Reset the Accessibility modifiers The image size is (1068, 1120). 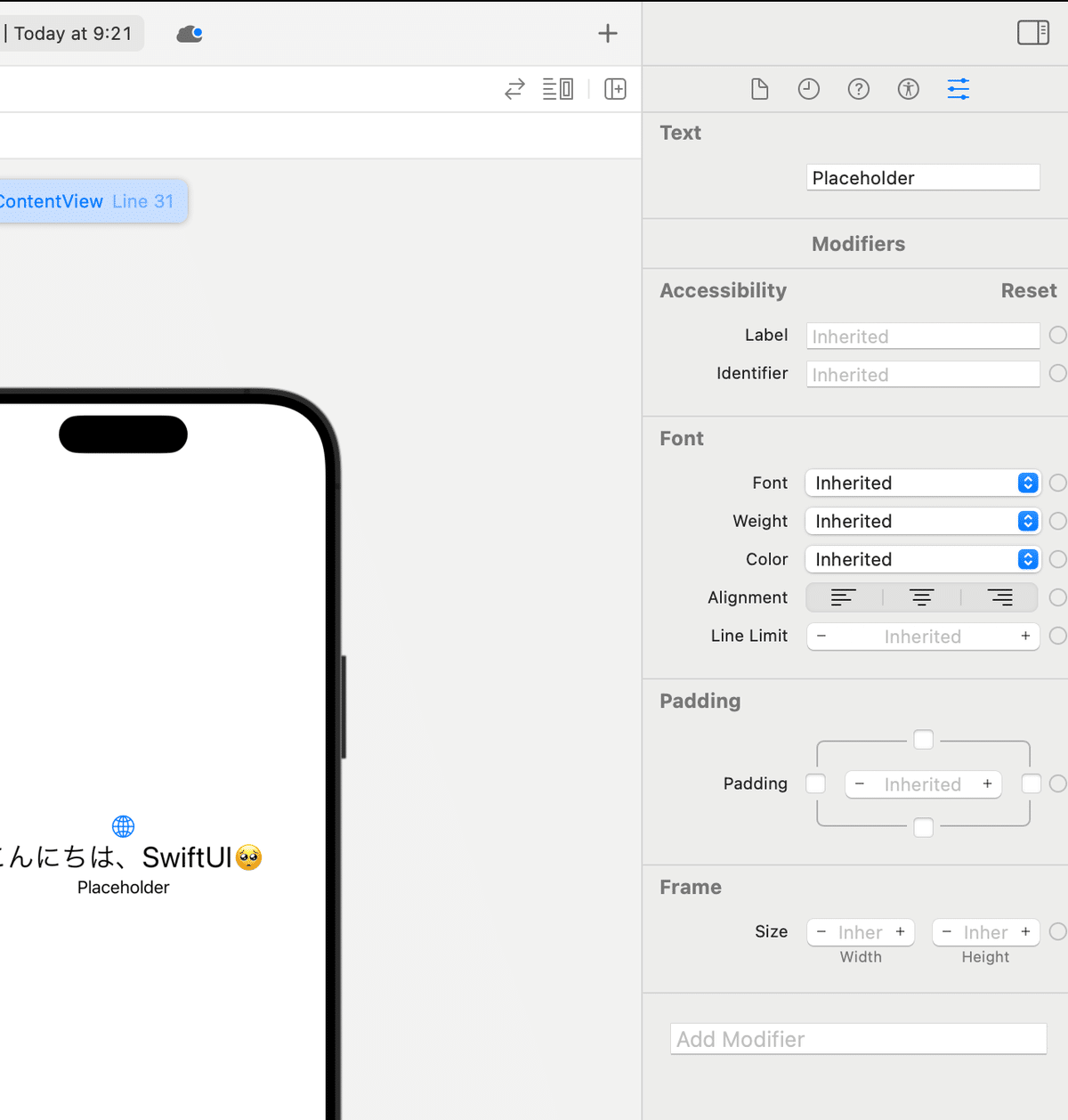click(x=1029, y=291)
